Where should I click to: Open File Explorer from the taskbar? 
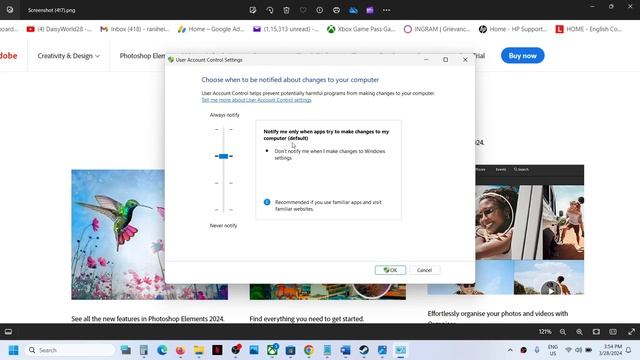199,350
